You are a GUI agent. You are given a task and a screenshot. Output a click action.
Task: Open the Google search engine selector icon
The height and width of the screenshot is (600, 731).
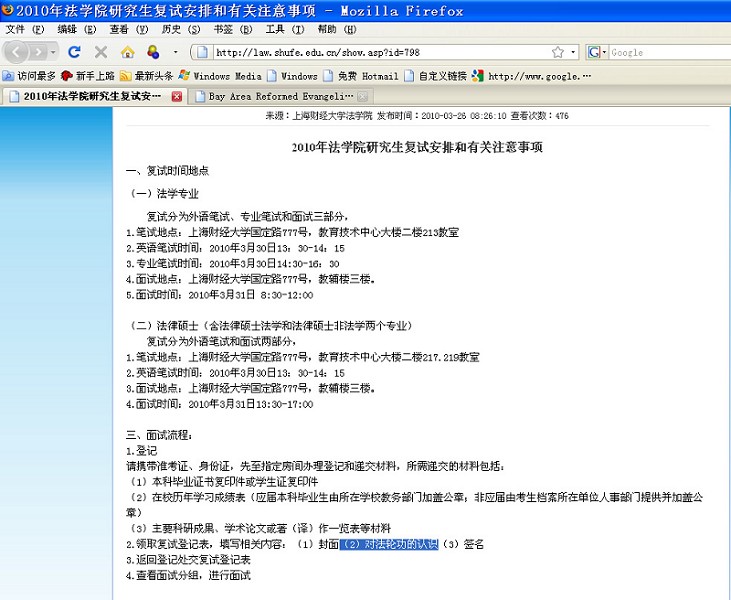597,52
